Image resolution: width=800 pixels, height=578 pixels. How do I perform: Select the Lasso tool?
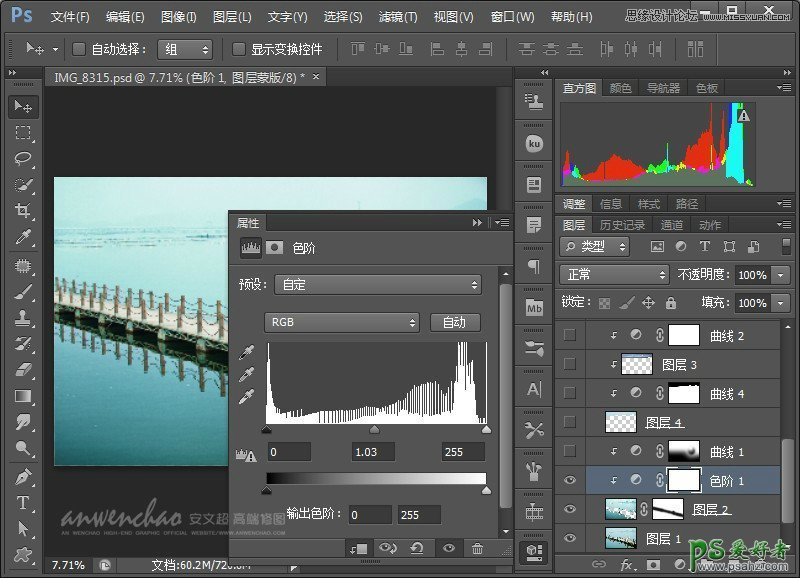(x=24, y=159)
